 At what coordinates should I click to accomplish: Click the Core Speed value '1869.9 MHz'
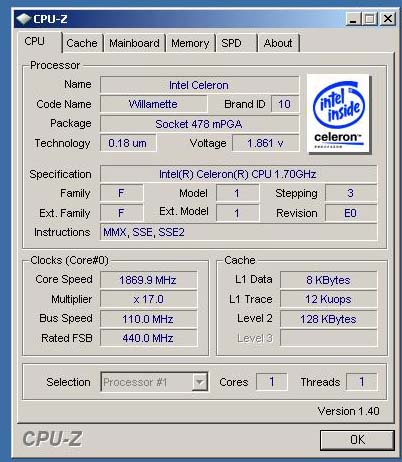pyautogui.click(x=149, y=280)
